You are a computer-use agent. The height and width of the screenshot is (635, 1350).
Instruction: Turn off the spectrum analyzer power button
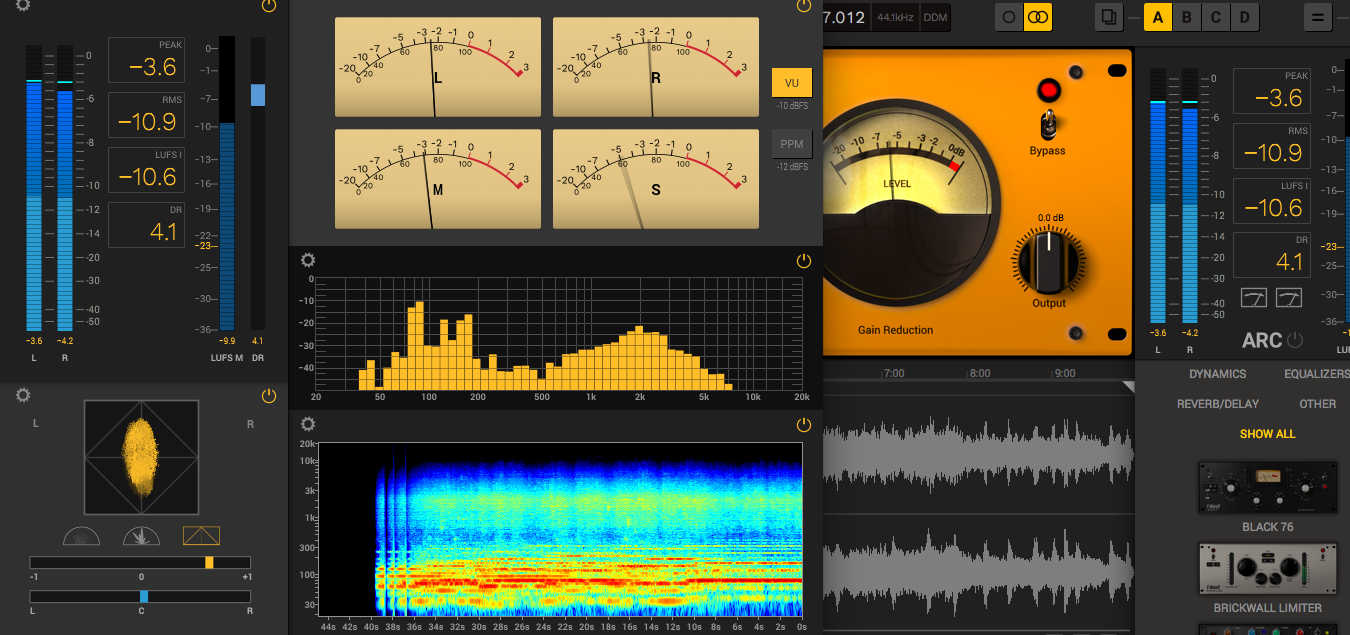tap(803, 261)
